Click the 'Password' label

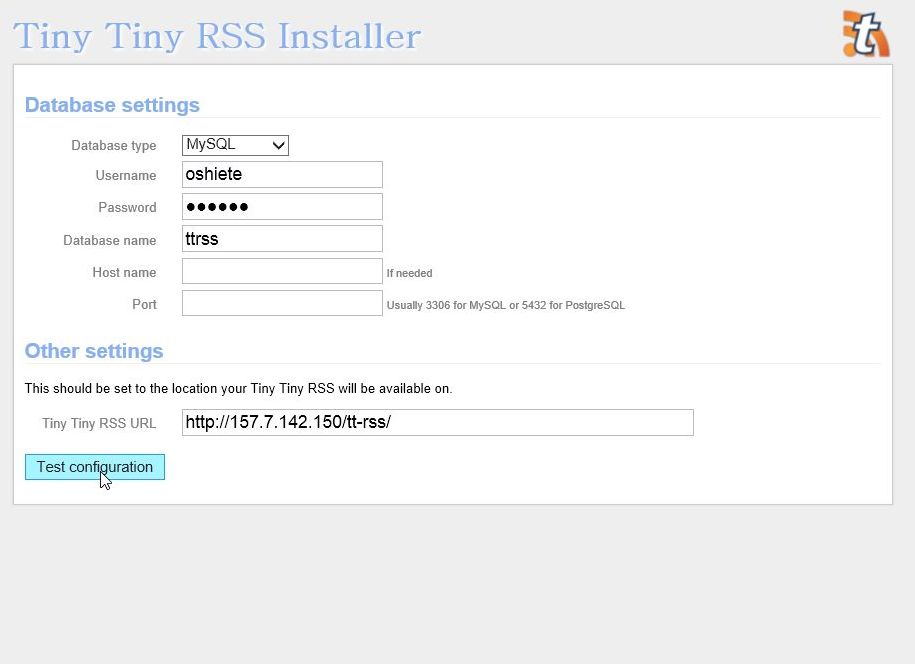127,208
